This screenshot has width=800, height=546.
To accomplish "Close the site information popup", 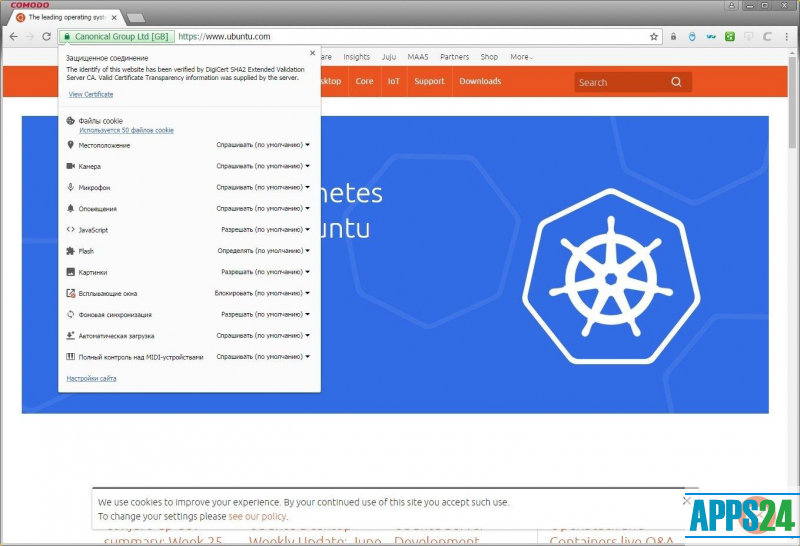I will click(313, 53).
